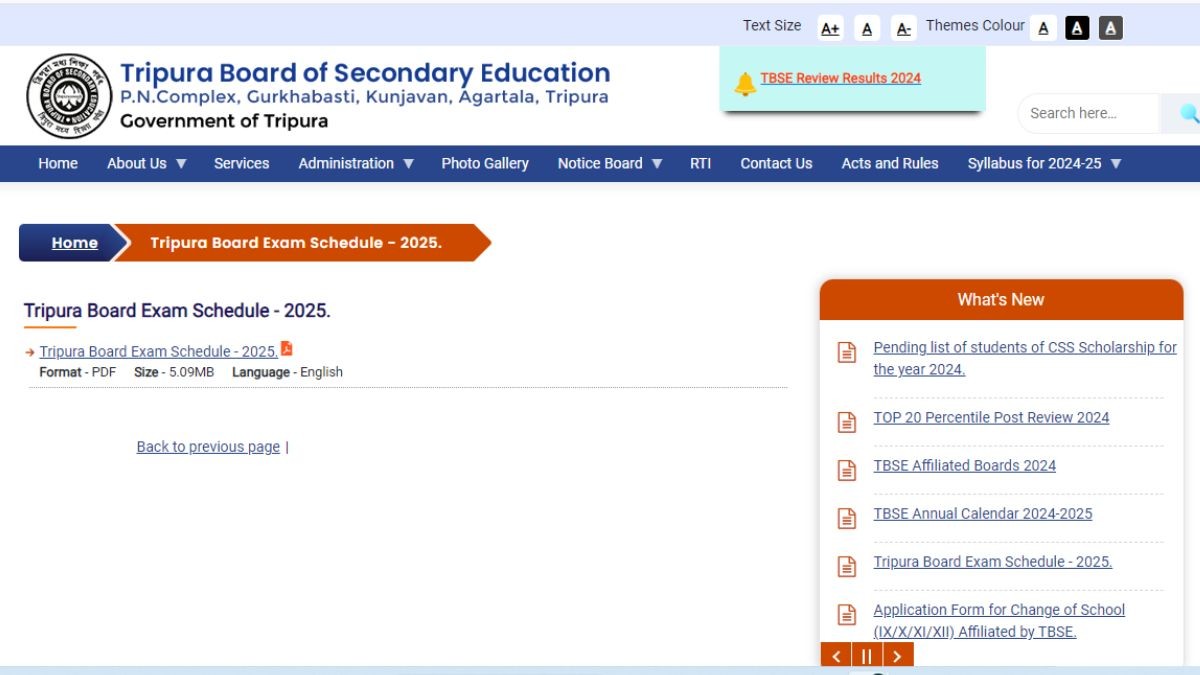Click the PDF icon beside exam schedule link
The width and height of the screenshot is (1200, 675).
[x=287, y=349]
